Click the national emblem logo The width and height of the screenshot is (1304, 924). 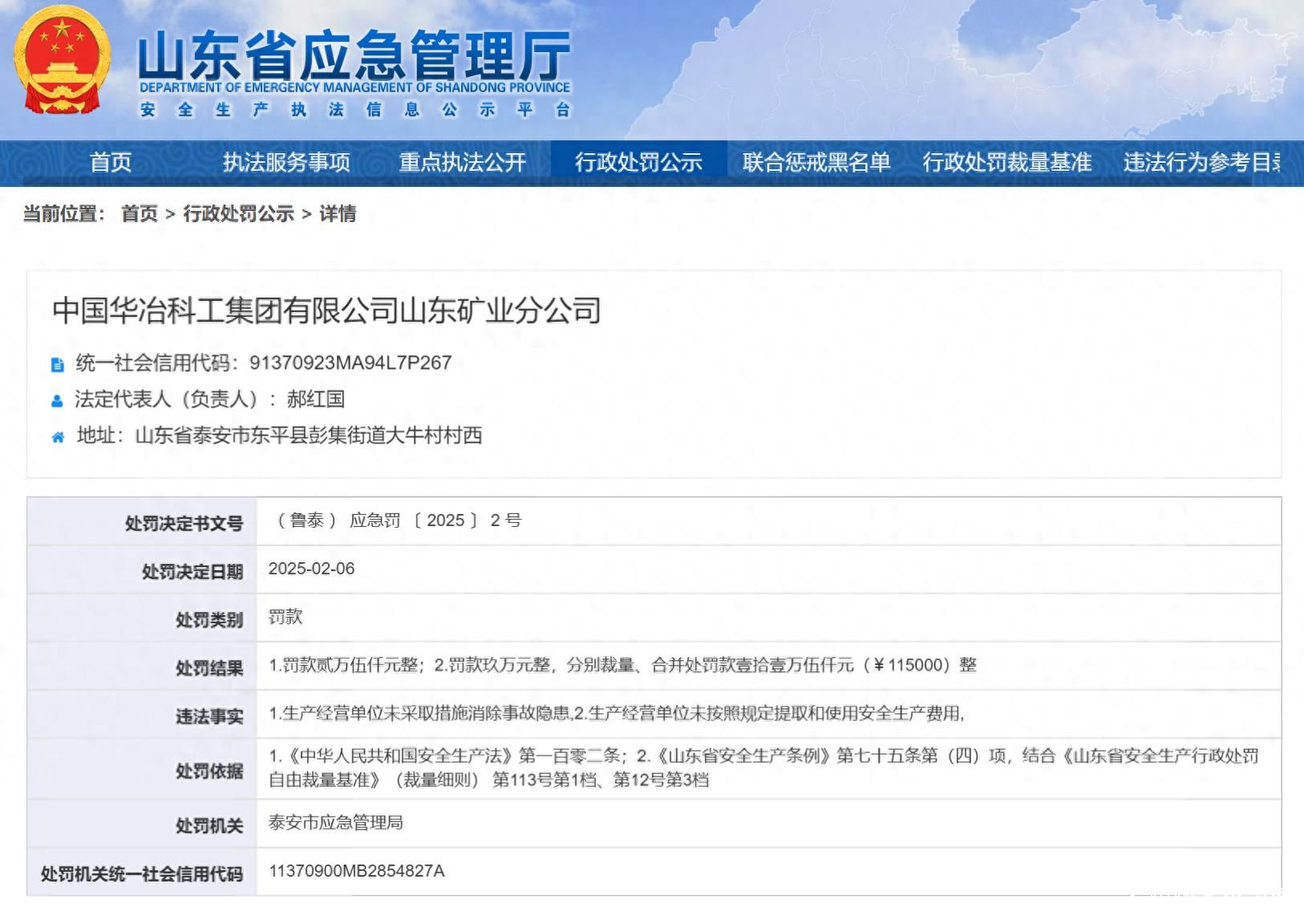tap(63, 61)
